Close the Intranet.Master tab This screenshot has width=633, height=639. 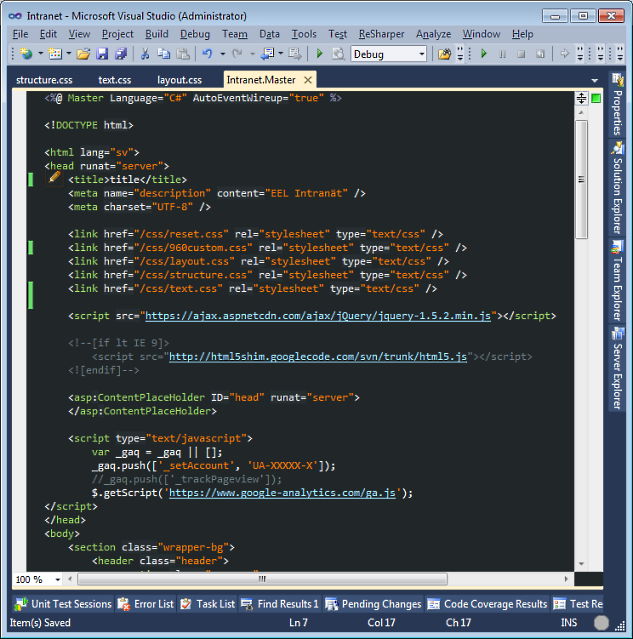tap(308, 80)
